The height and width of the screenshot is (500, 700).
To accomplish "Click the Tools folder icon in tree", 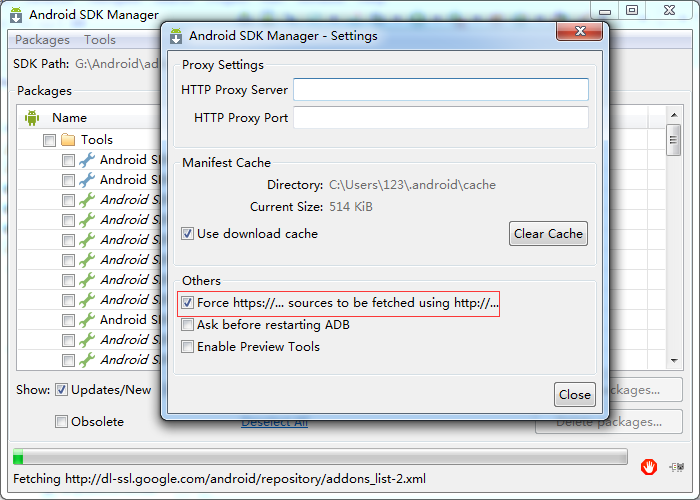I will pyautogui.click(x=68, y=140).
